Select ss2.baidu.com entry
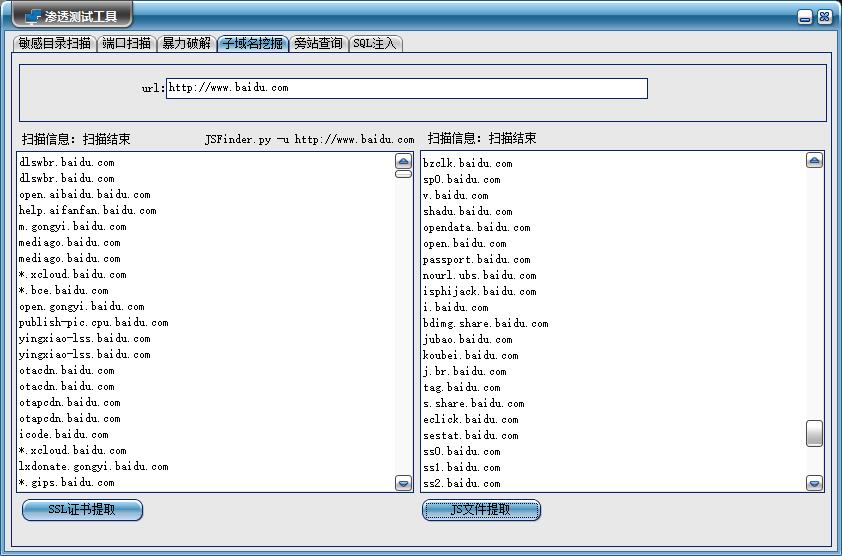The width and height of the screenshot is (842, 556). (x=462, y=484)
